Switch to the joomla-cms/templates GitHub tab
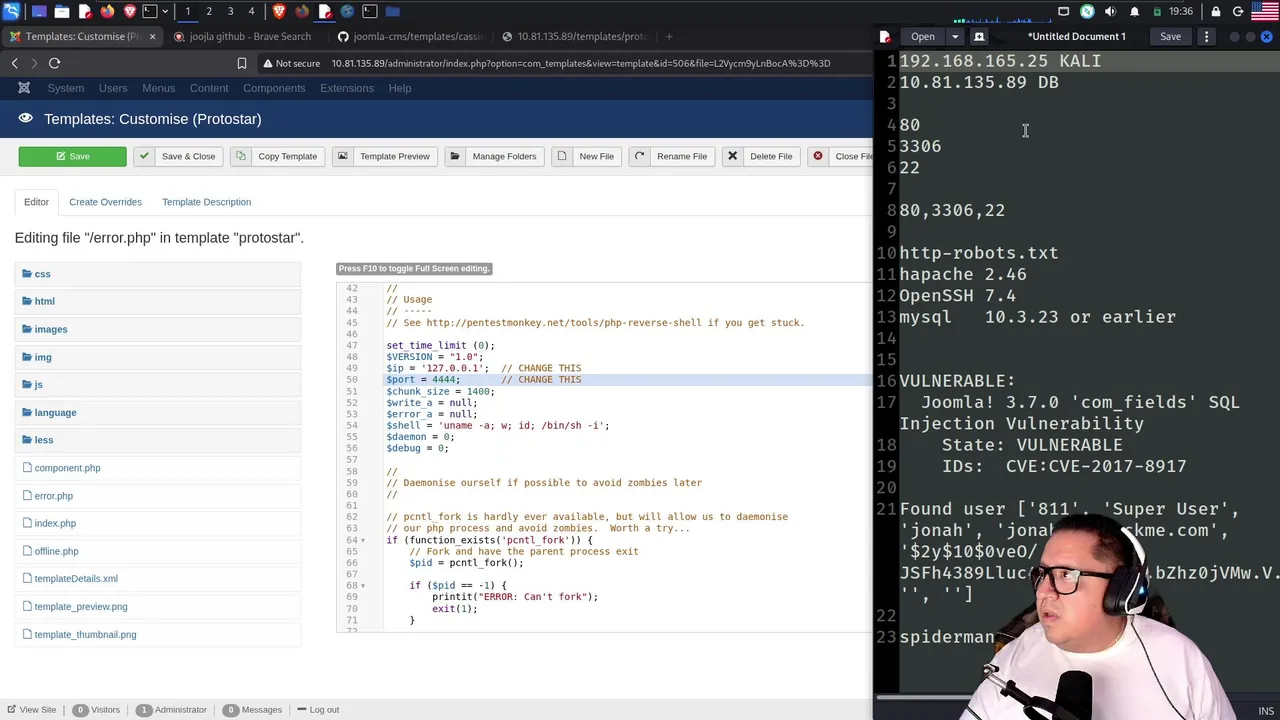 [410, 36]
